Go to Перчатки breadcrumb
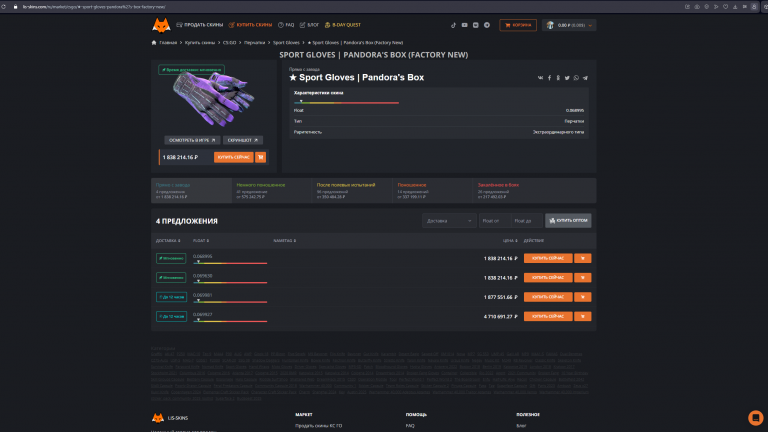Screen dimensions: 768x432 [254, 43]
